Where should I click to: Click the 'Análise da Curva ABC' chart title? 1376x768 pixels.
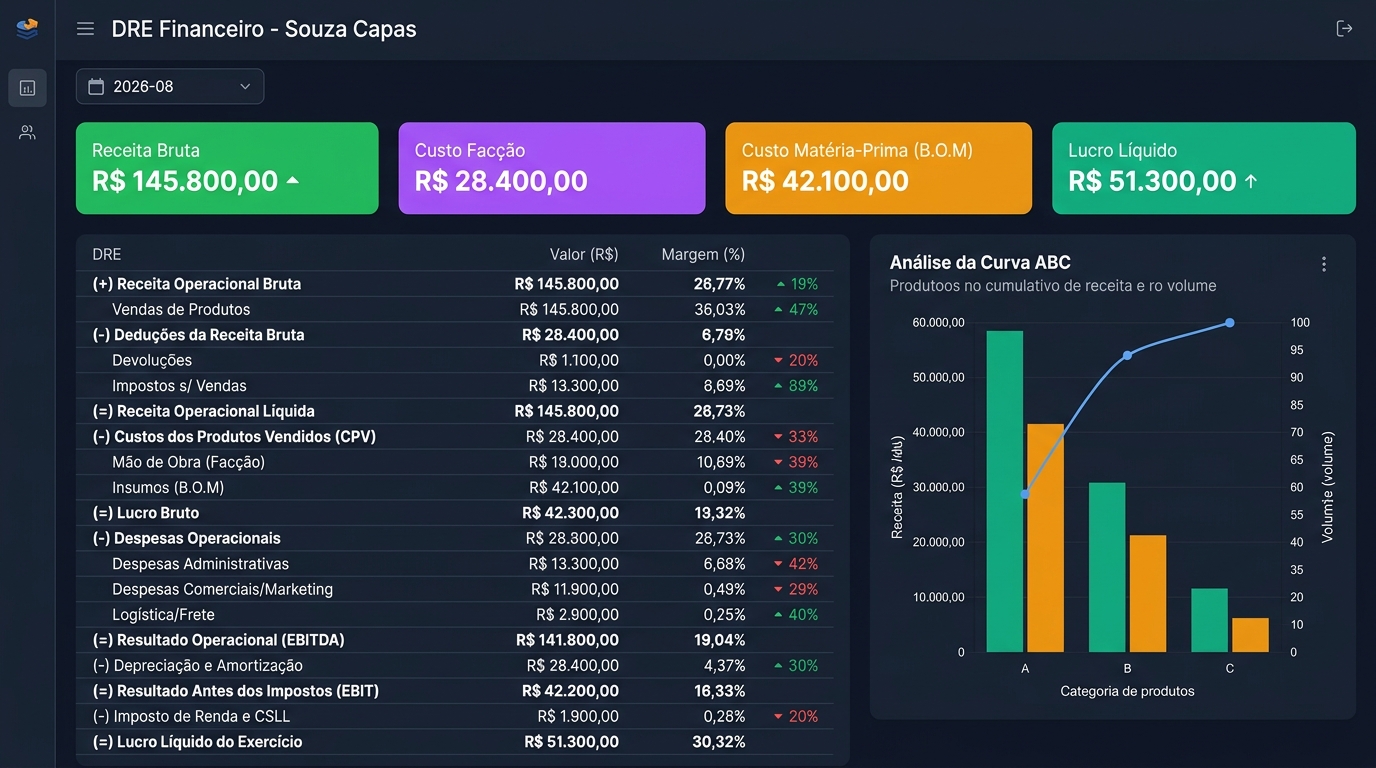[x=980, y=263]
